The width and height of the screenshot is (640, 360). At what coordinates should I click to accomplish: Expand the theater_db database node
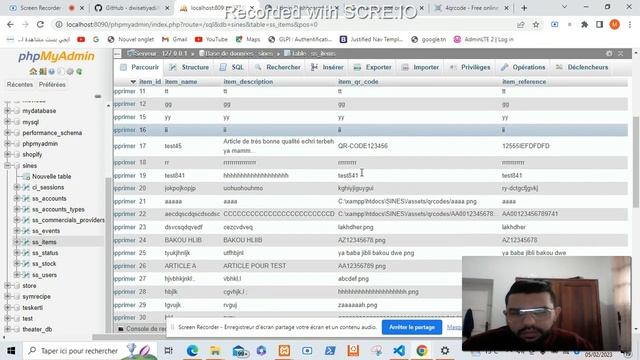(7, 329)
